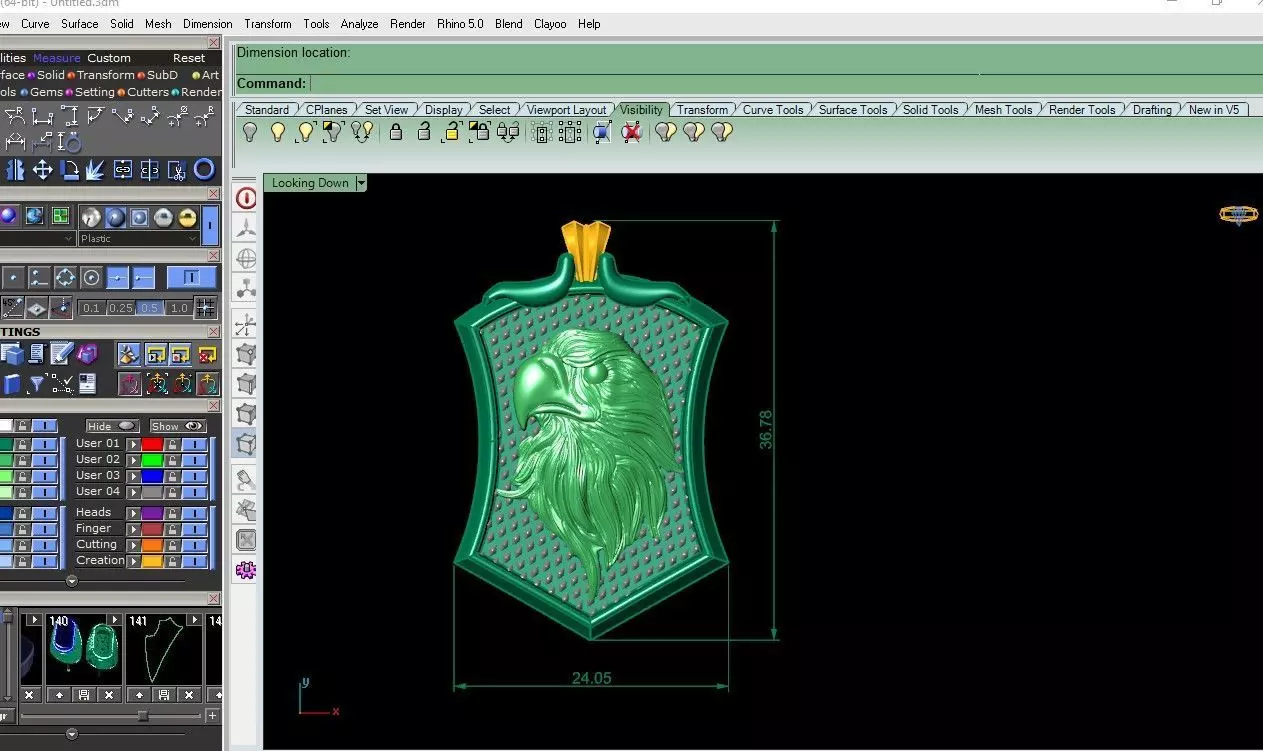This screenshot has width=1263, height=751.
Task: Expand the User 01 layer arrow
Action: pos(133,444)
